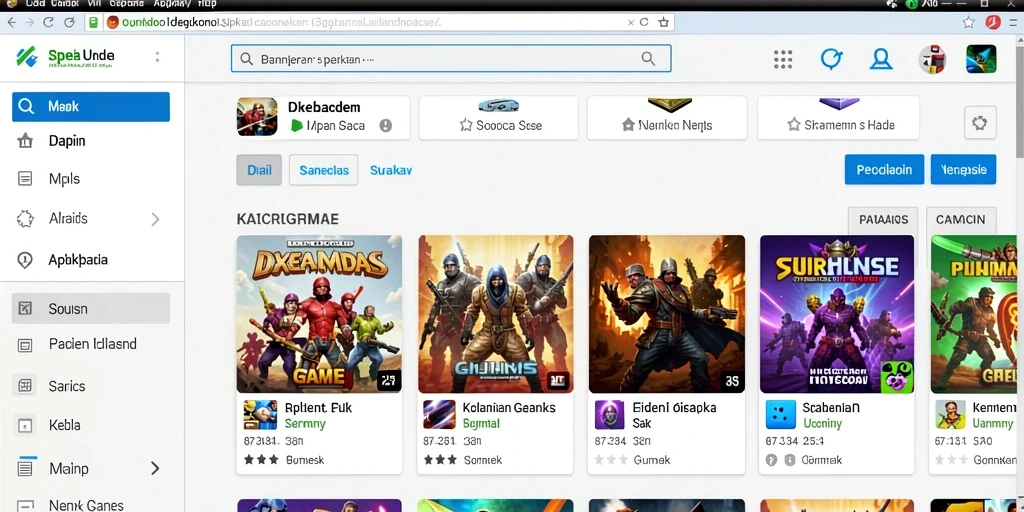The image size is (1024, 512).
Task: Click the Spea Unde logo
Action: [x=65, y=56]
